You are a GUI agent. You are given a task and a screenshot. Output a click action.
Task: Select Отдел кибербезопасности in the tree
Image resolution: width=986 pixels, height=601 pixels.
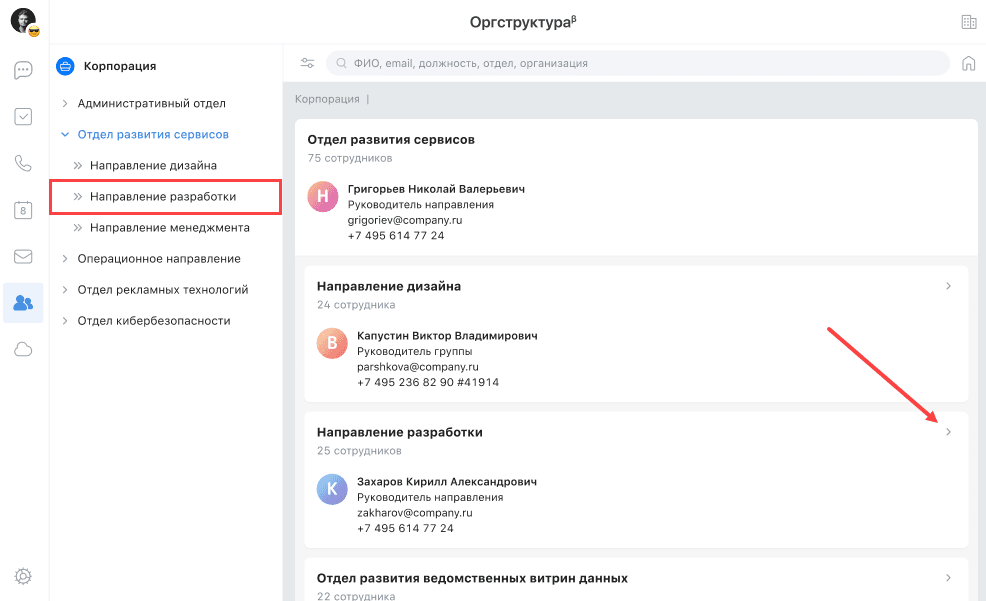pos(154,321)
